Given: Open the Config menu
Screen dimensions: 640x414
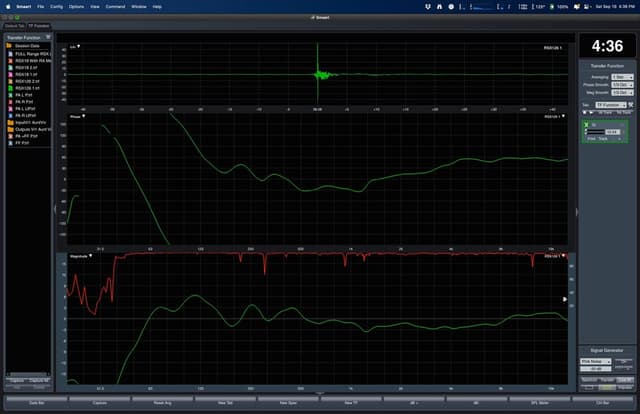Looking at the screenshot, I should [x=56, y=7].
